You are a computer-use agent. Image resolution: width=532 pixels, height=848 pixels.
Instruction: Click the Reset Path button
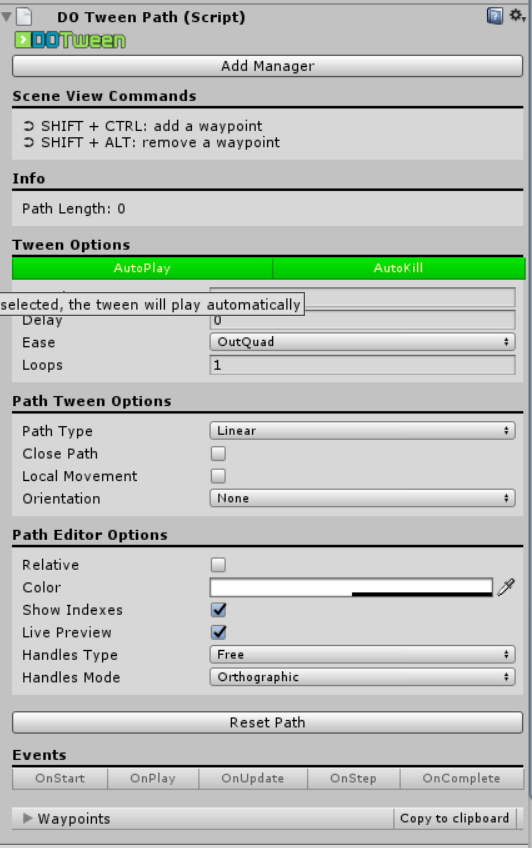click(268, 723)
